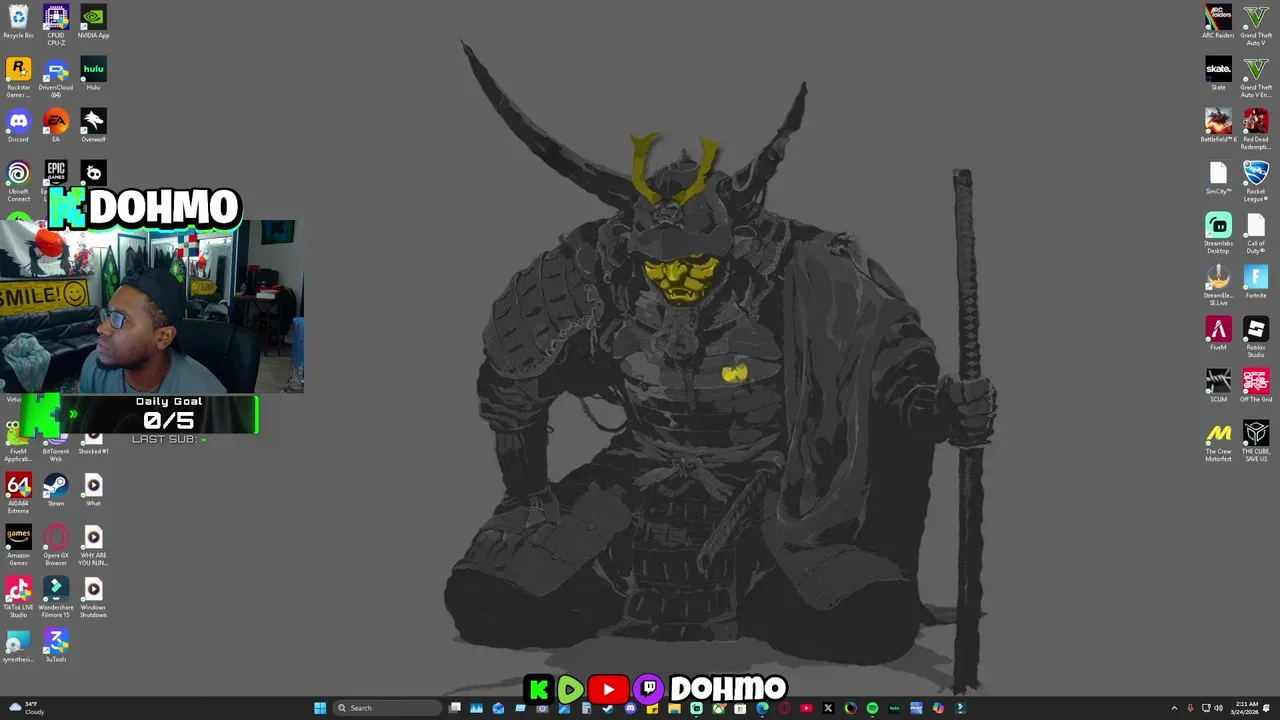Open Microsoft Edge from taskbar
This screenshot has height=720, width=1280.
point(762,708)
